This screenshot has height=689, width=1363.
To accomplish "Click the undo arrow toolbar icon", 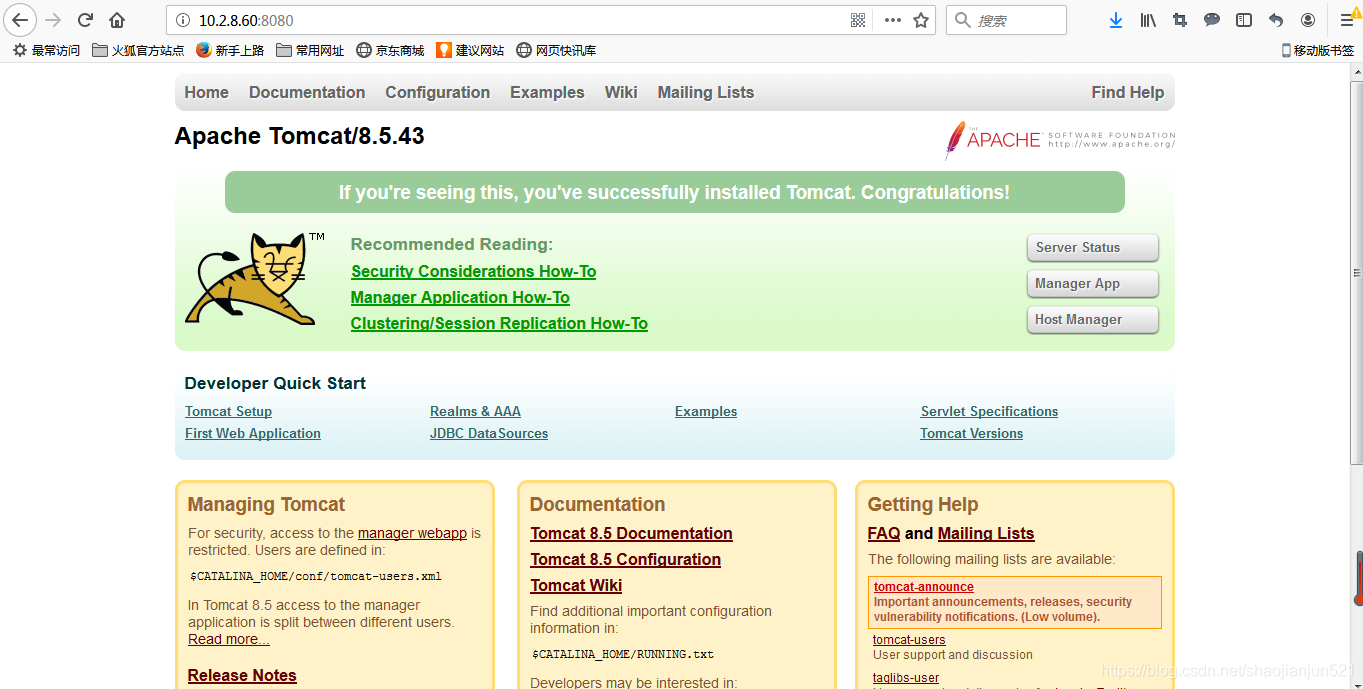I will pos(1276,20).
